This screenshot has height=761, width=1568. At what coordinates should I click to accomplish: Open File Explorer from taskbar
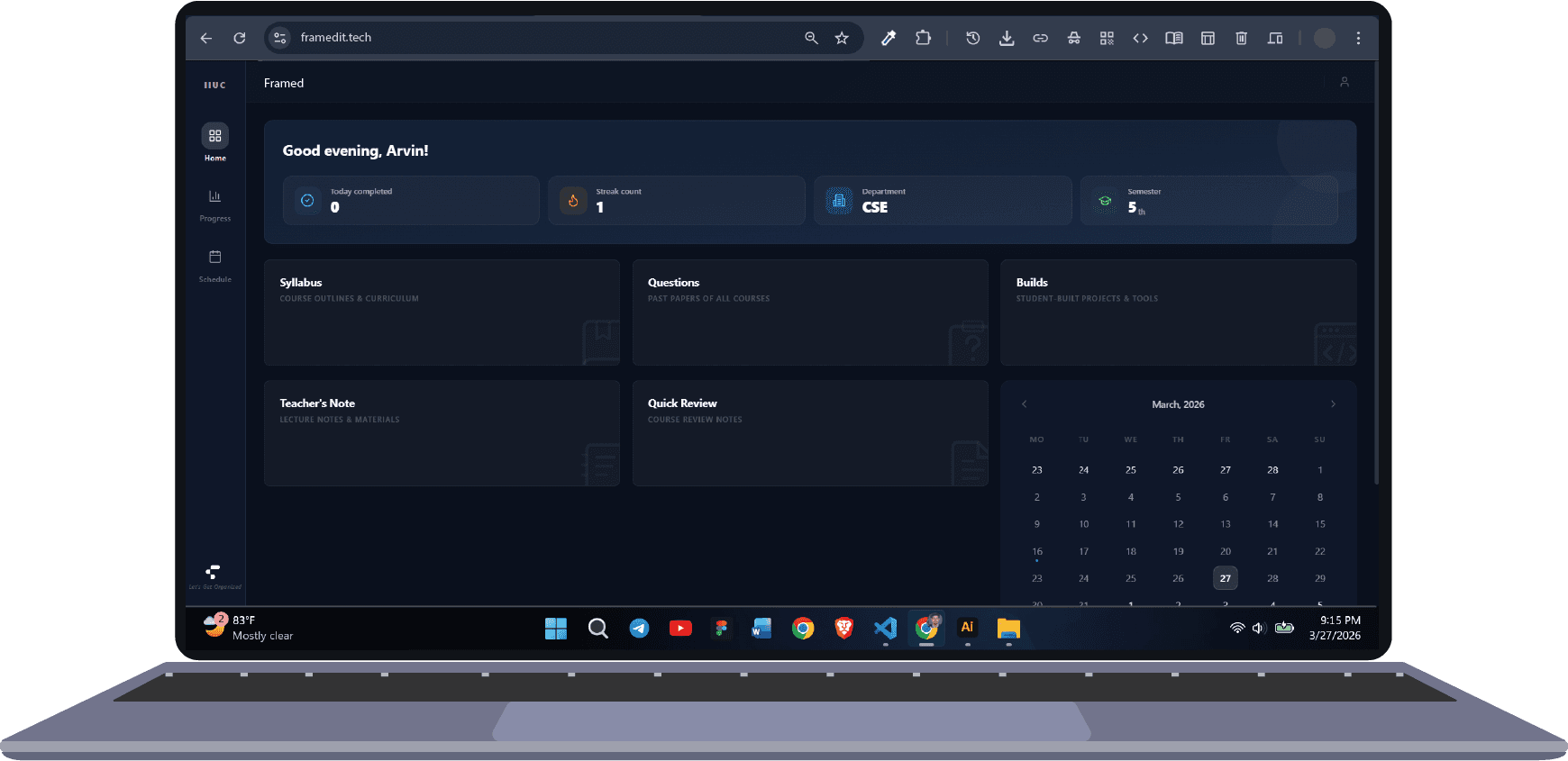click(x=1008, y=629)
